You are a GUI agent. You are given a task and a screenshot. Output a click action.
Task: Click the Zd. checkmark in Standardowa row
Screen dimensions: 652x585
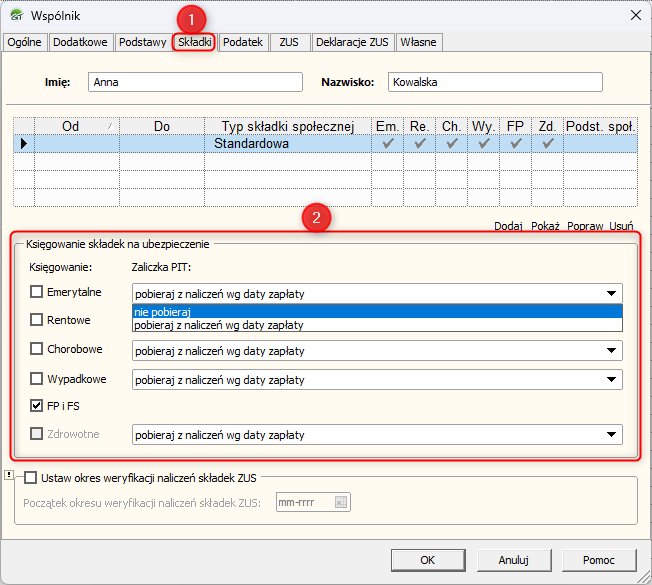click(x=547, y=144)
